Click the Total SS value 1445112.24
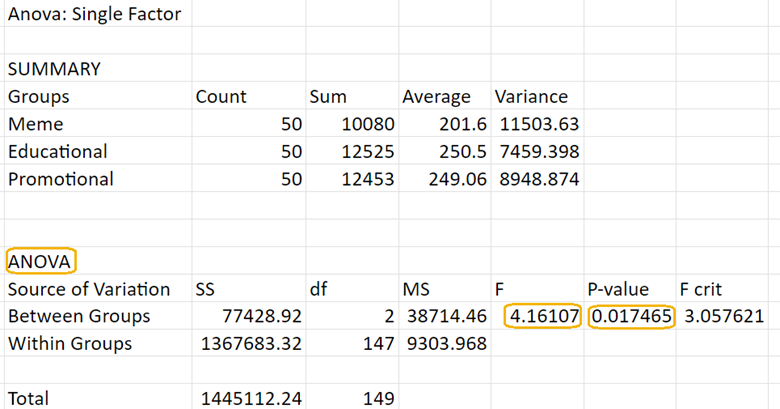Screen dimensions: 780x409 pos(253,398)
